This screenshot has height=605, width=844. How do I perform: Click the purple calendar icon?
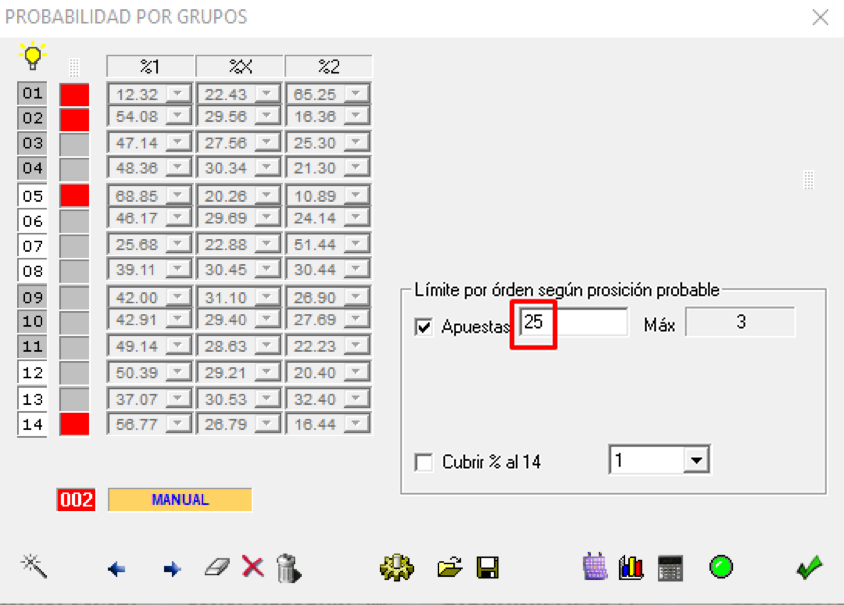[x=595, y=567]
